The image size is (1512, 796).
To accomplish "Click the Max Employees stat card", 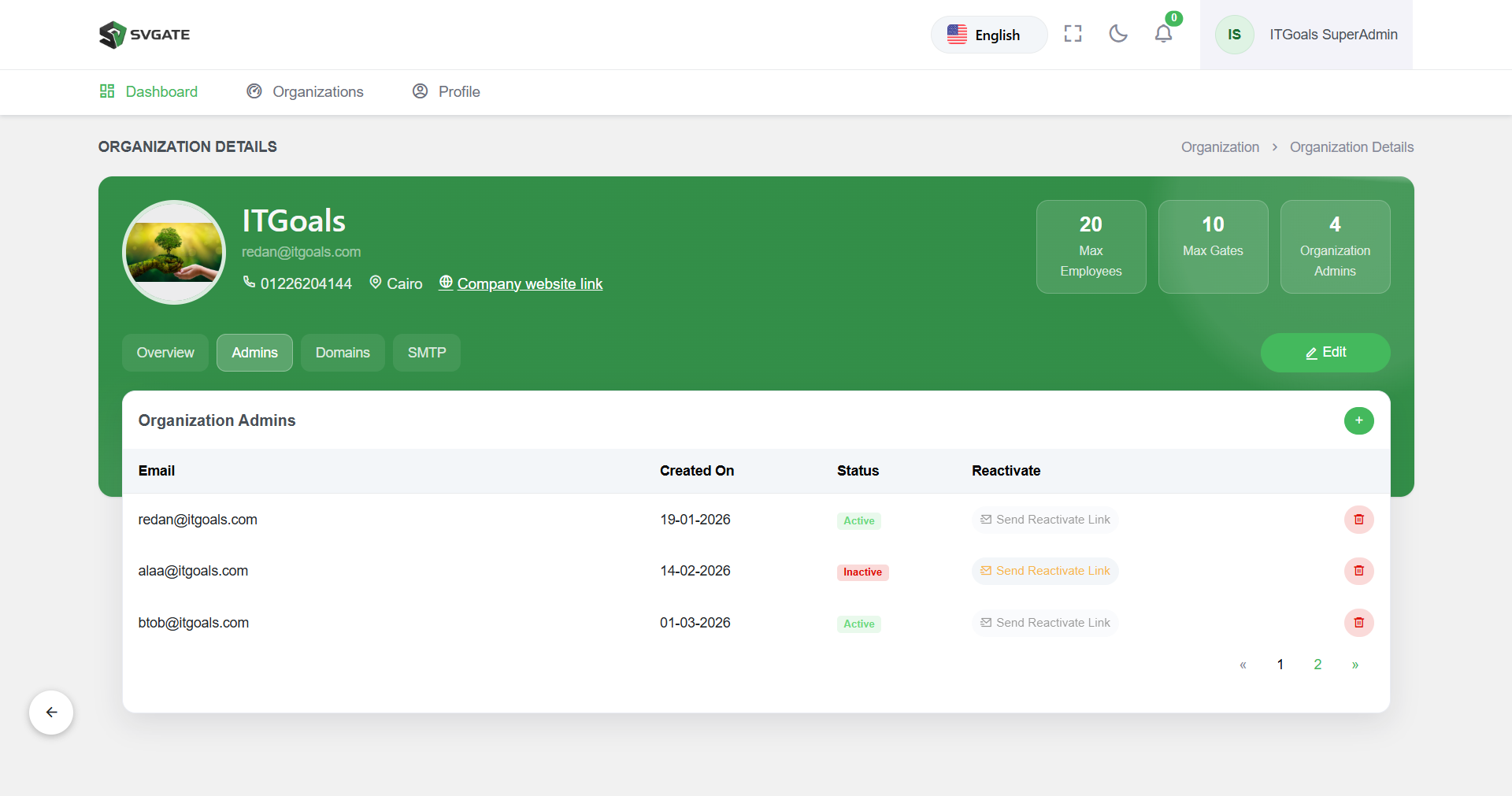I will [1091, 246].
